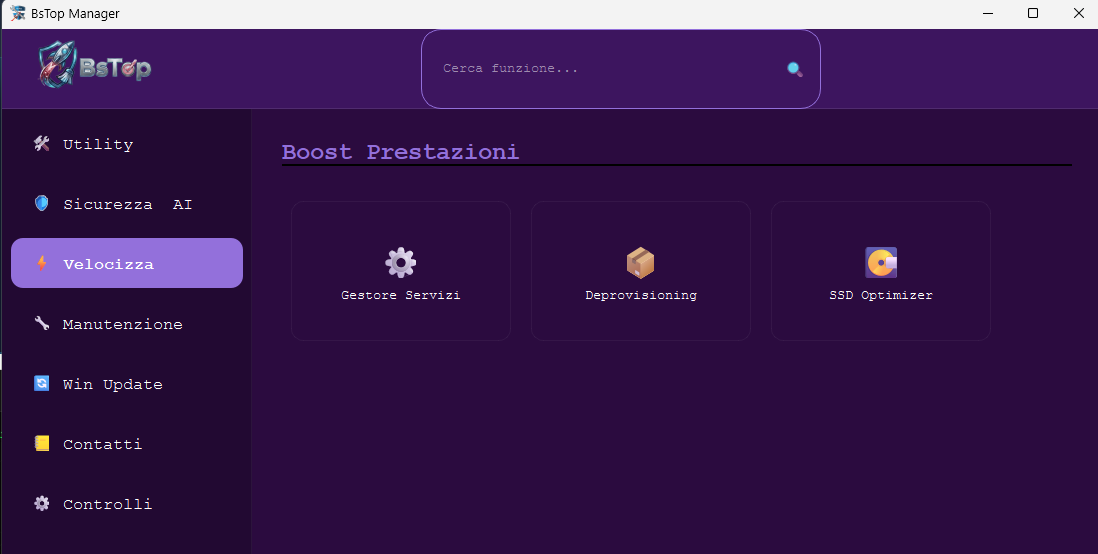Click the SSD Optimizer disk icon

click(880, 263)
